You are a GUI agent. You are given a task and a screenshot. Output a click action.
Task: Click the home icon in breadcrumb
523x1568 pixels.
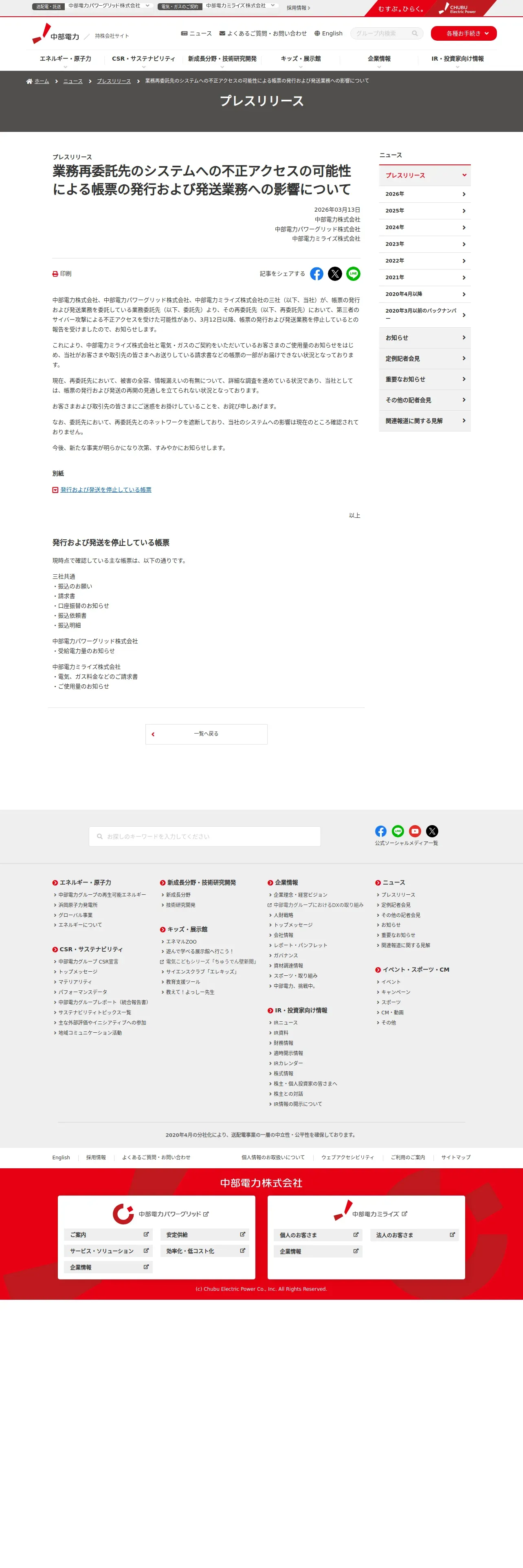click(29, 81)
